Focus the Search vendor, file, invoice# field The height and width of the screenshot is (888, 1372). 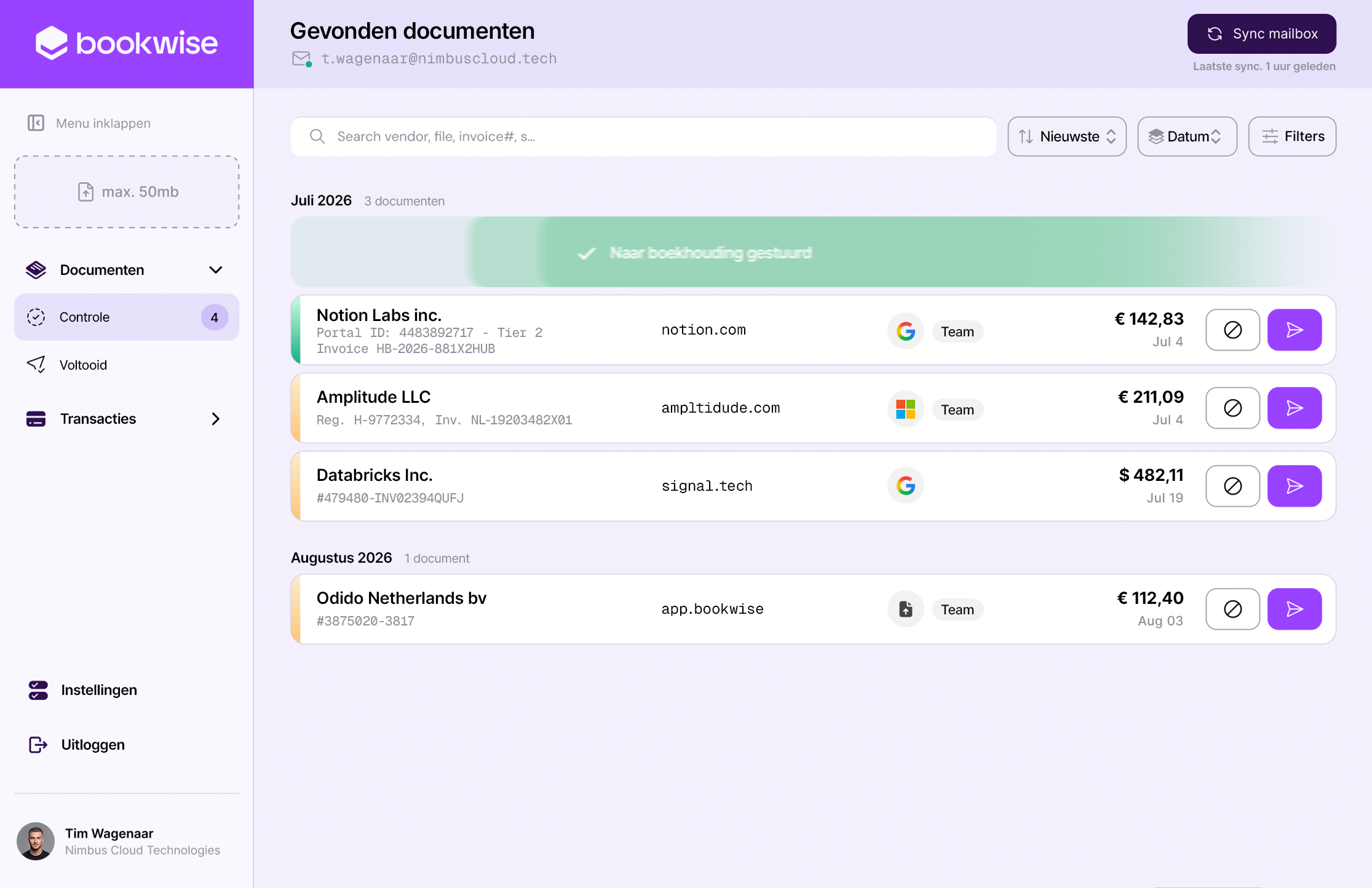tap(643, 137)
